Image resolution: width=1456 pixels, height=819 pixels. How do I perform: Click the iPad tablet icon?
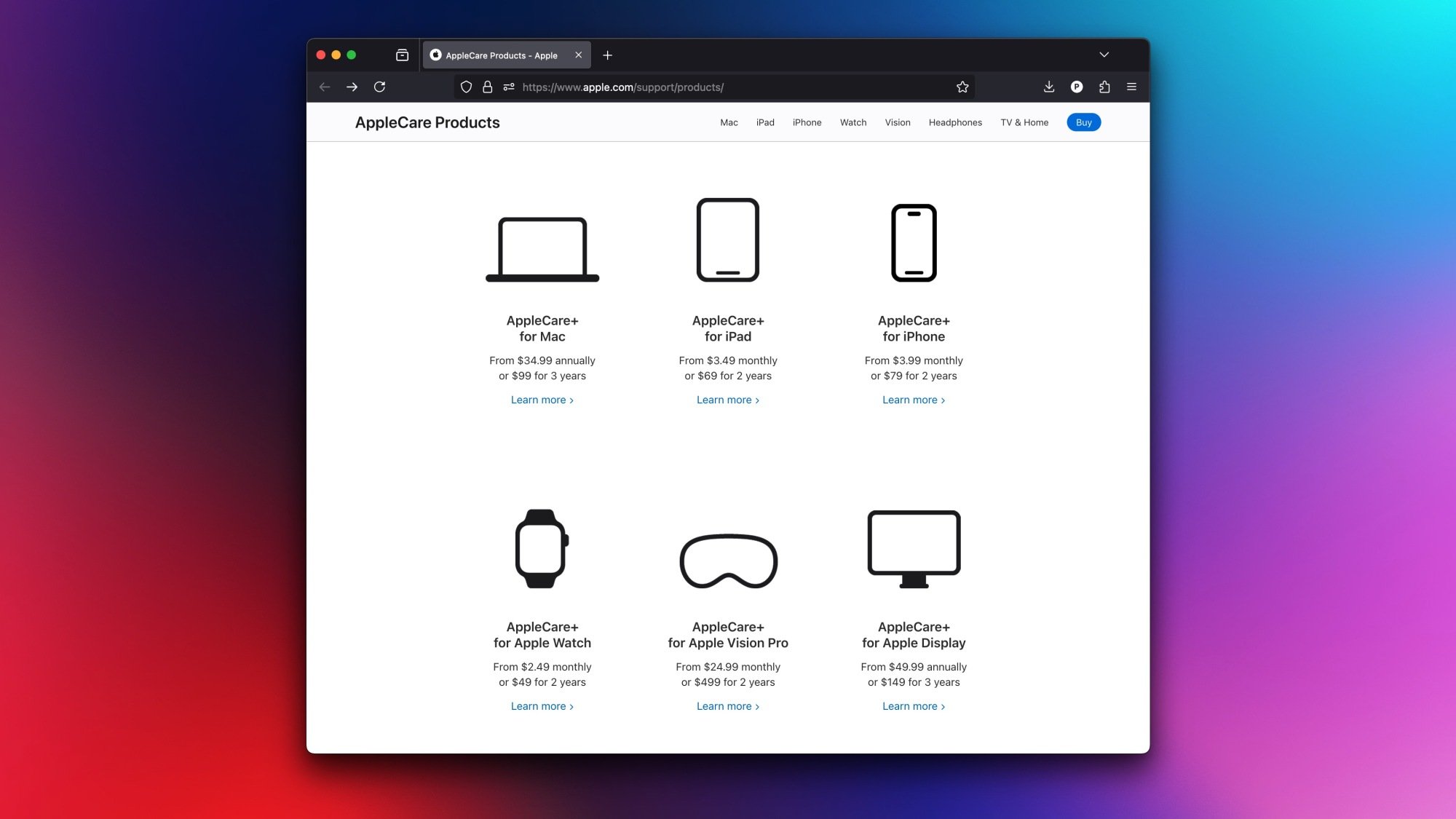click(728, 240)
